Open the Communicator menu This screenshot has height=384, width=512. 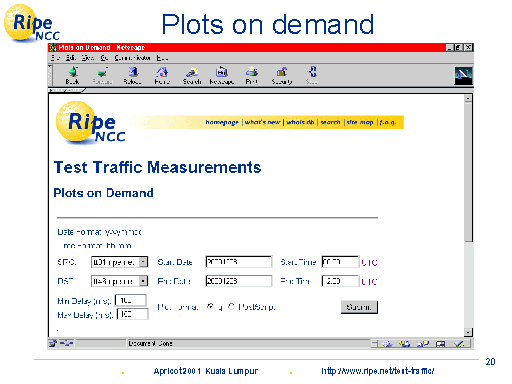point(132,58)
